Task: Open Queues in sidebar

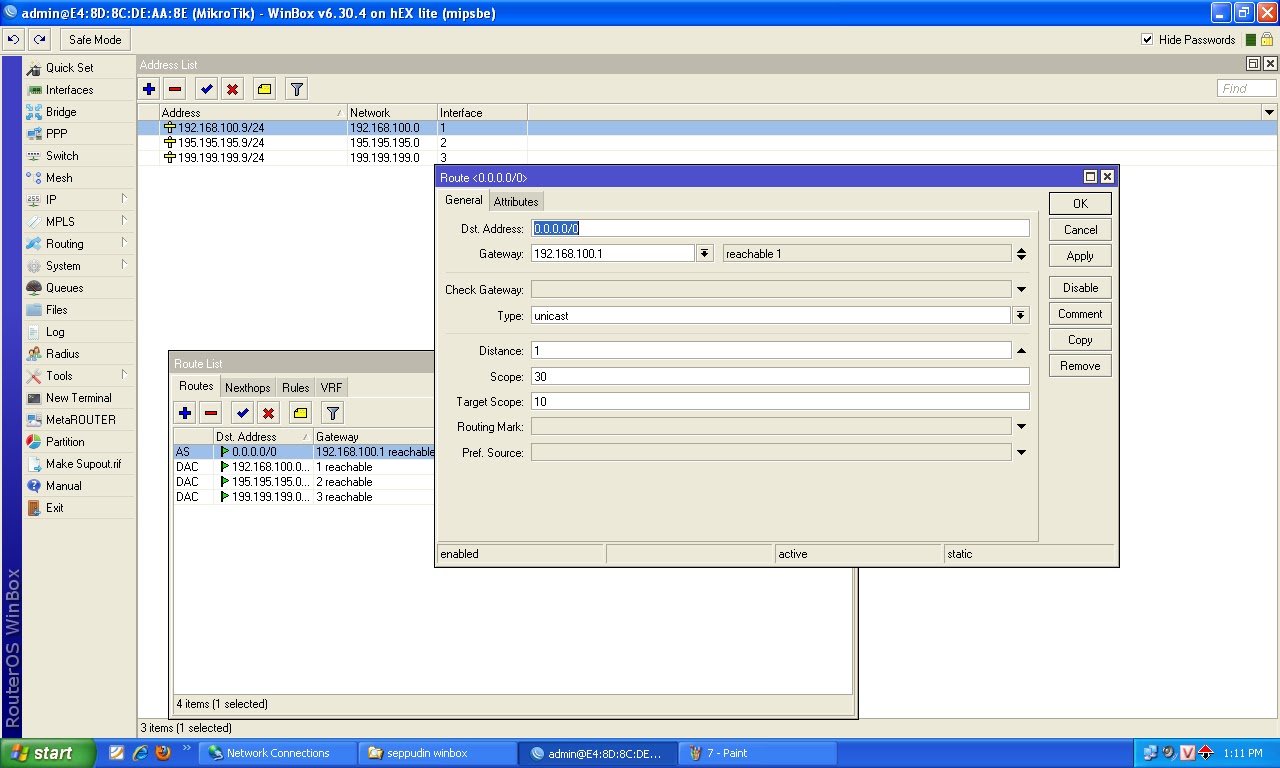Action: pos(79,288)
